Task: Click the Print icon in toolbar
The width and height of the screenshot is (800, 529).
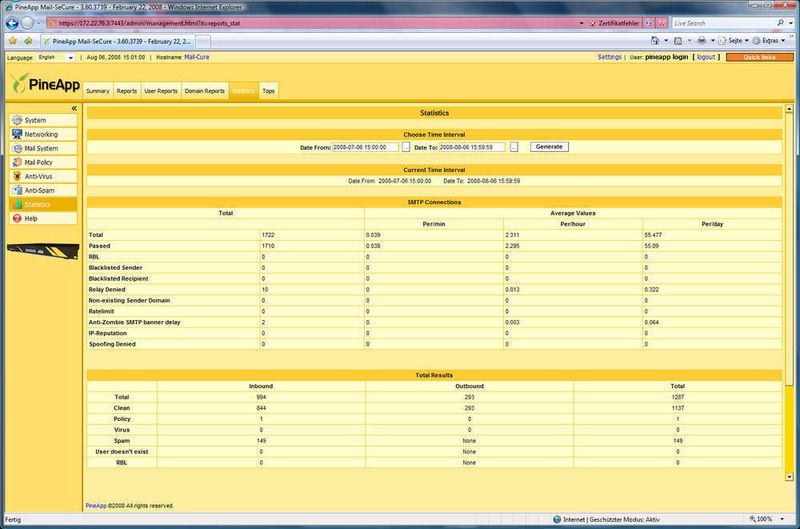Action: 702,40
